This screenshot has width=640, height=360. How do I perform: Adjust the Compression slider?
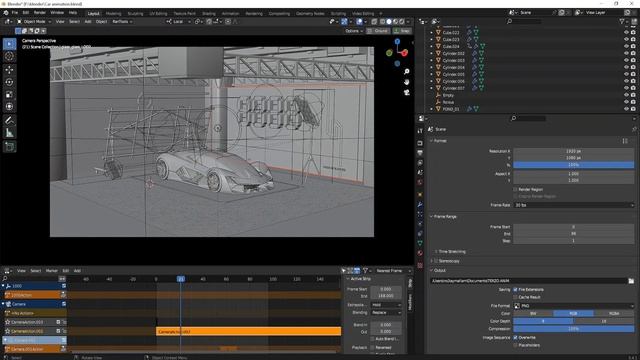point(573,329)
